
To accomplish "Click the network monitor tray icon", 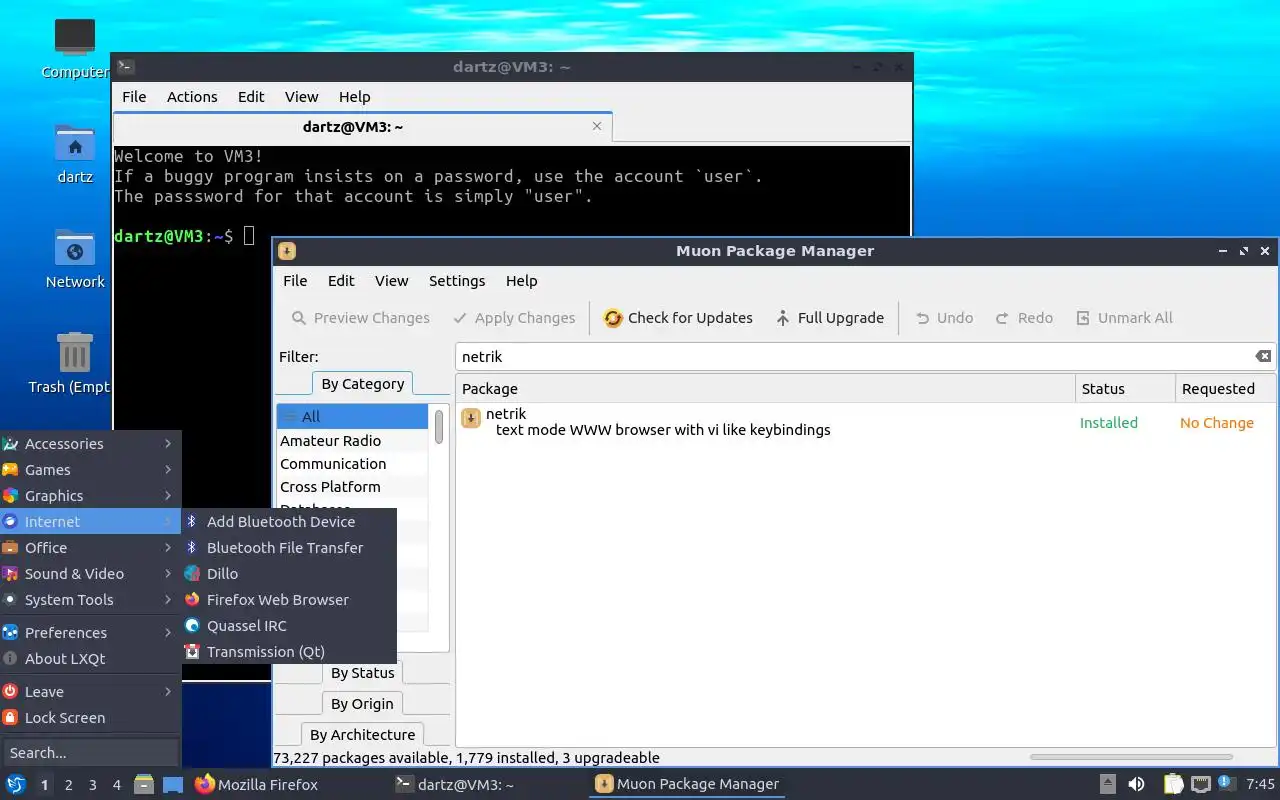I will (1200, 784).
